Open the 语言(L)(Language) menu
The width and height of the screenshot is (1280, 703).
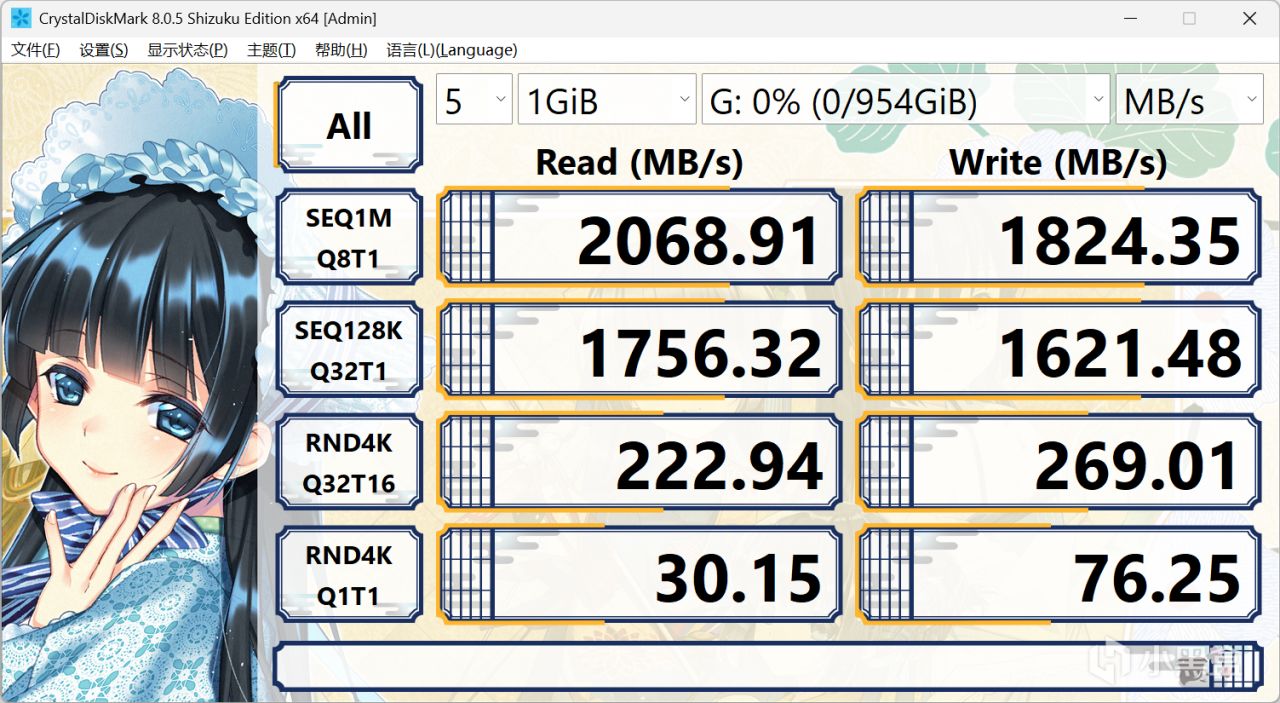pyautogui.click(x=452, y=50)
